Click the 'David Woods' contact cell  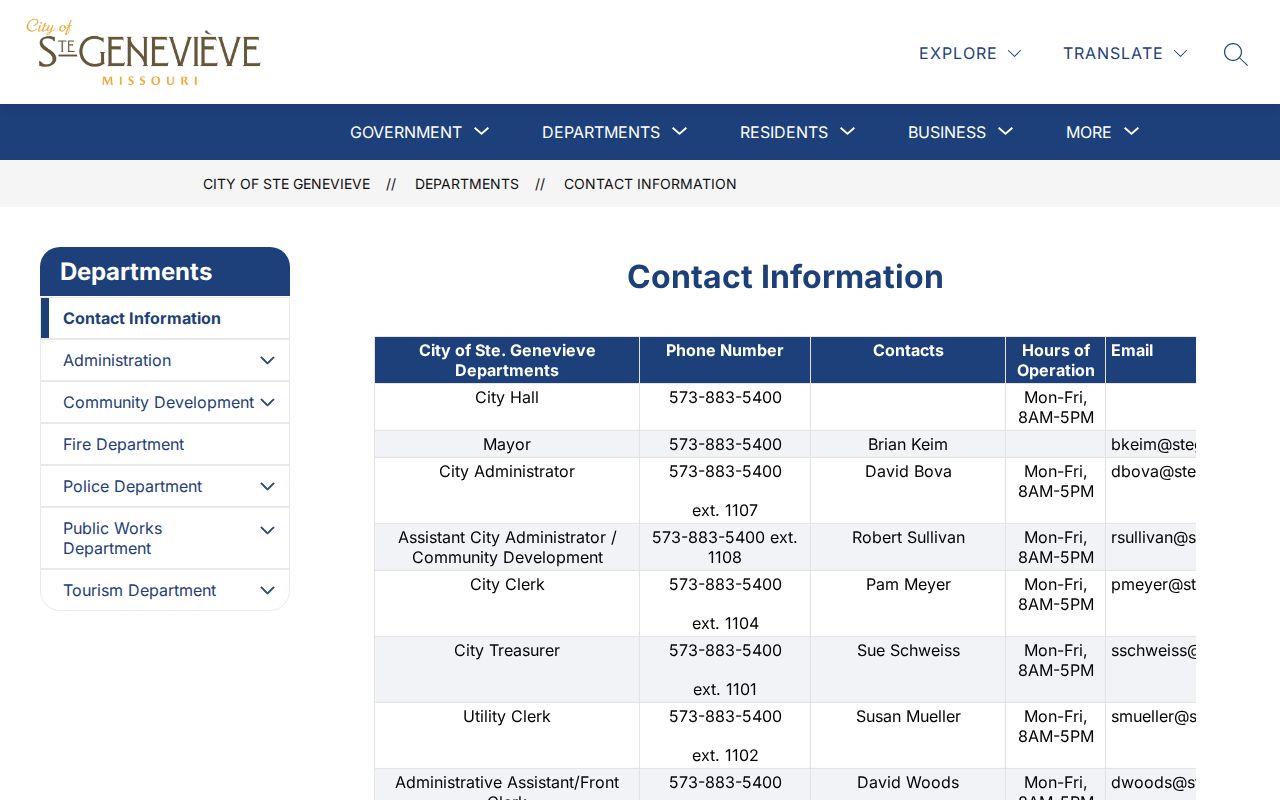point(908,782)
